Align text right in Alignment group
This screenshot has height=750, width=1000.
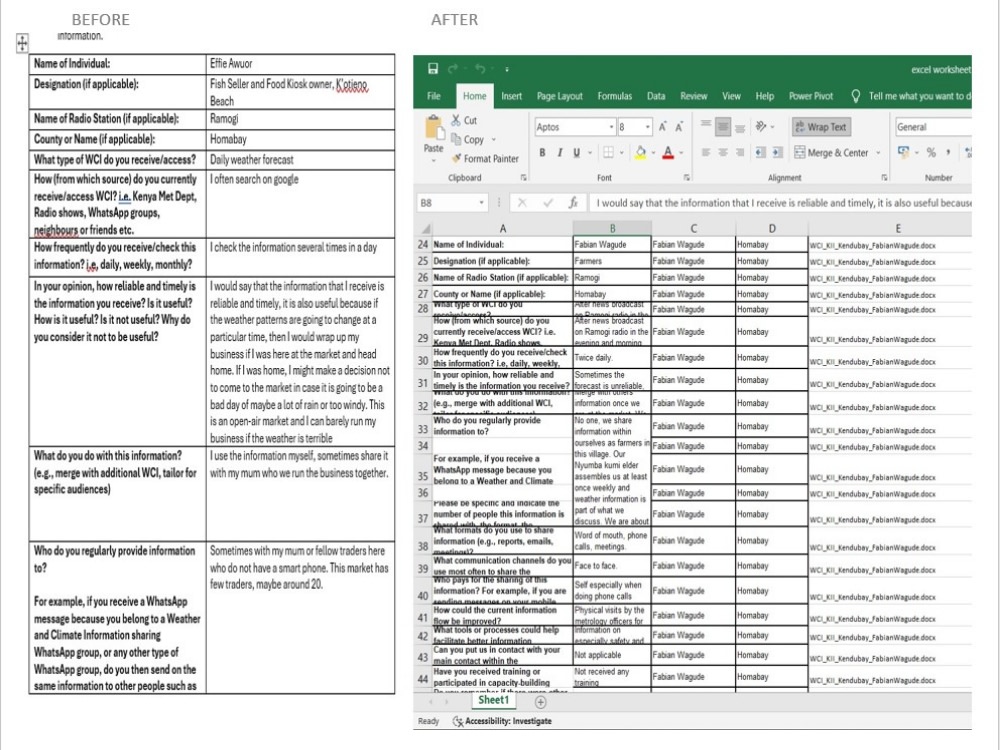pyautogui.click(x=740, y=152)
